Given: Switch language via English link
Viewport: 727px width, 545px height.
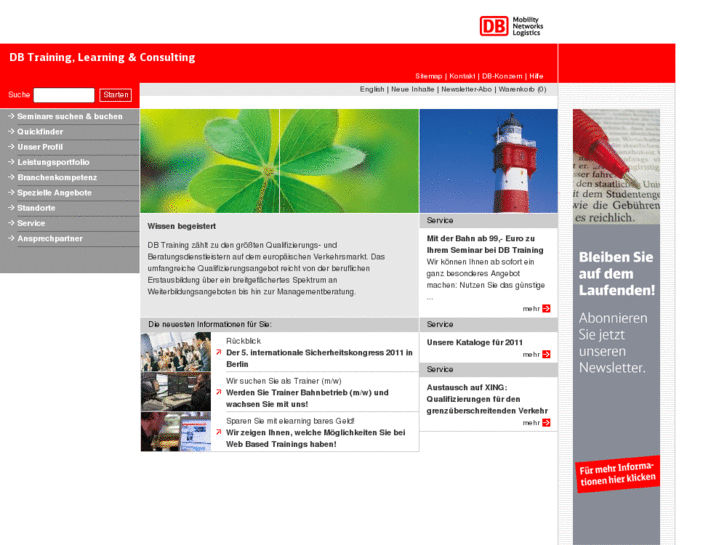Looking at the screenshot, I should (x=372, y=89).
